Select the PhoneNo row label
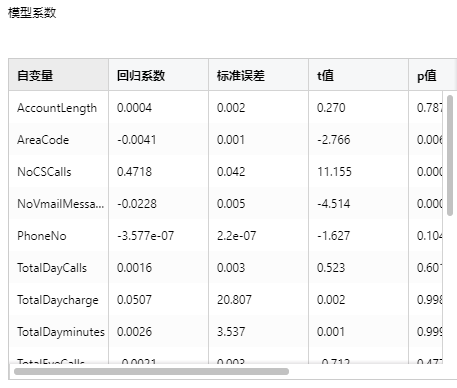 [x=42, y=236]
